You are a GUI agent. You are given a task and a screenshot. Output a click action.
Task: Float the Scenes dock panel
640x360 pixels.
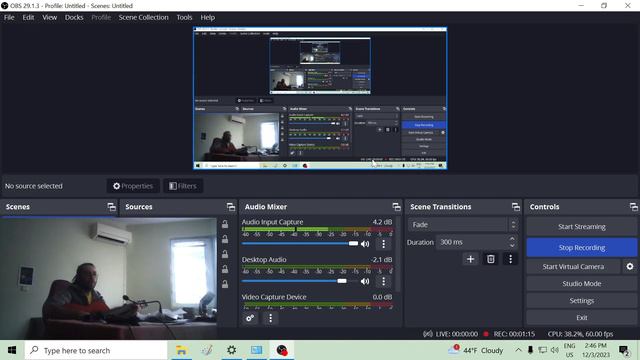[x=111, y=207]
